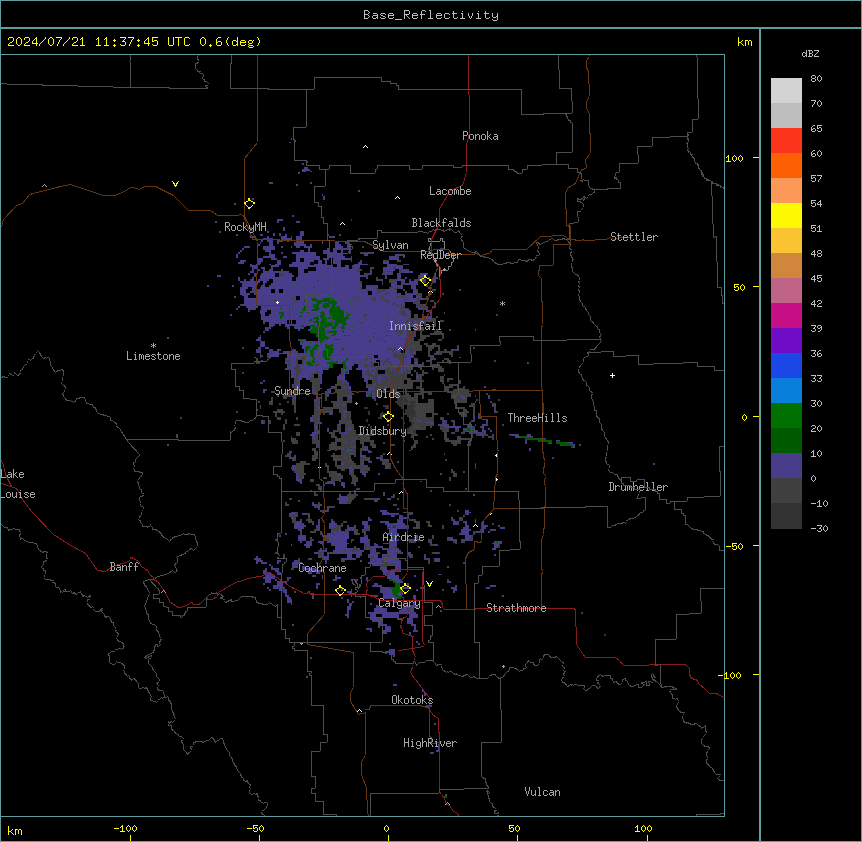Click the -50 tick on the bottom axis
This screenshot has height=842, width=862.
255,828
